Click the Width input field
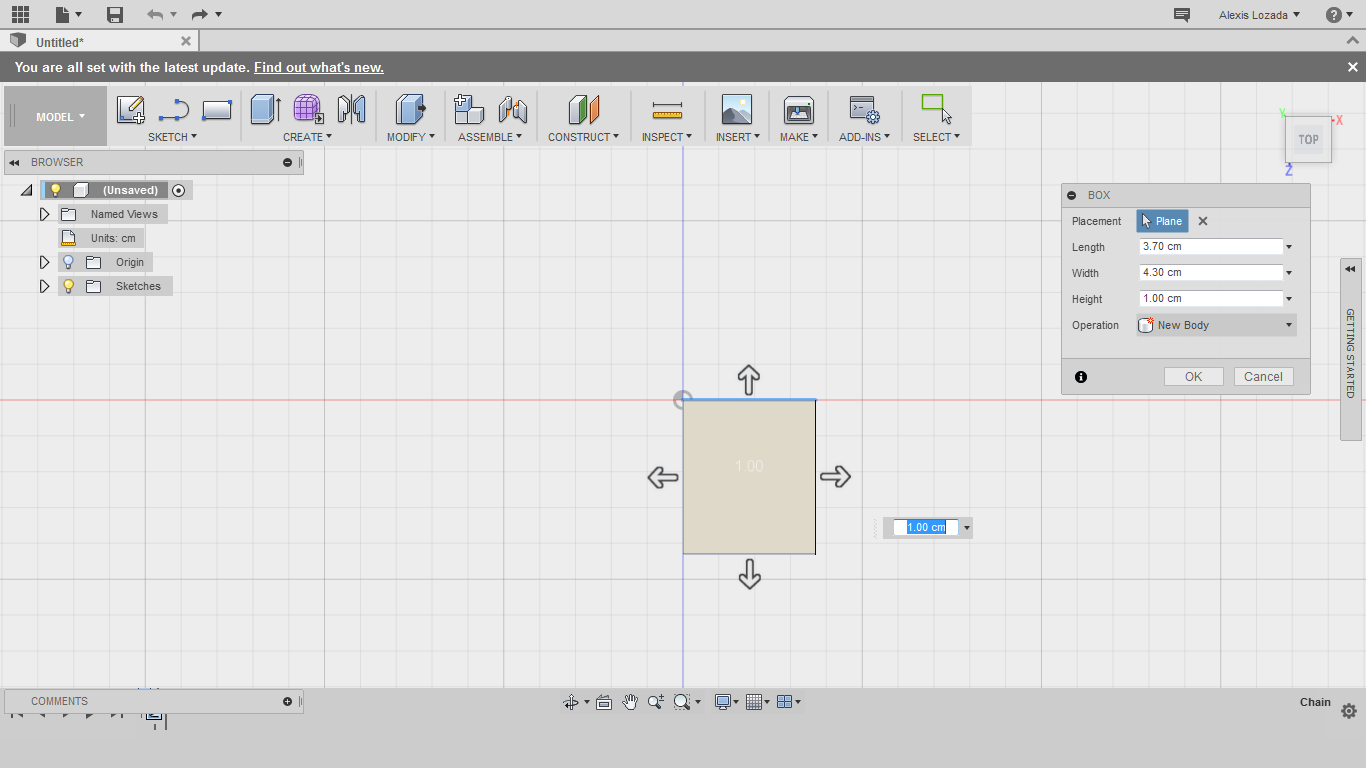Image resolution: width=1366 pixels, height=768 pixels. [x=1210, y=273]
